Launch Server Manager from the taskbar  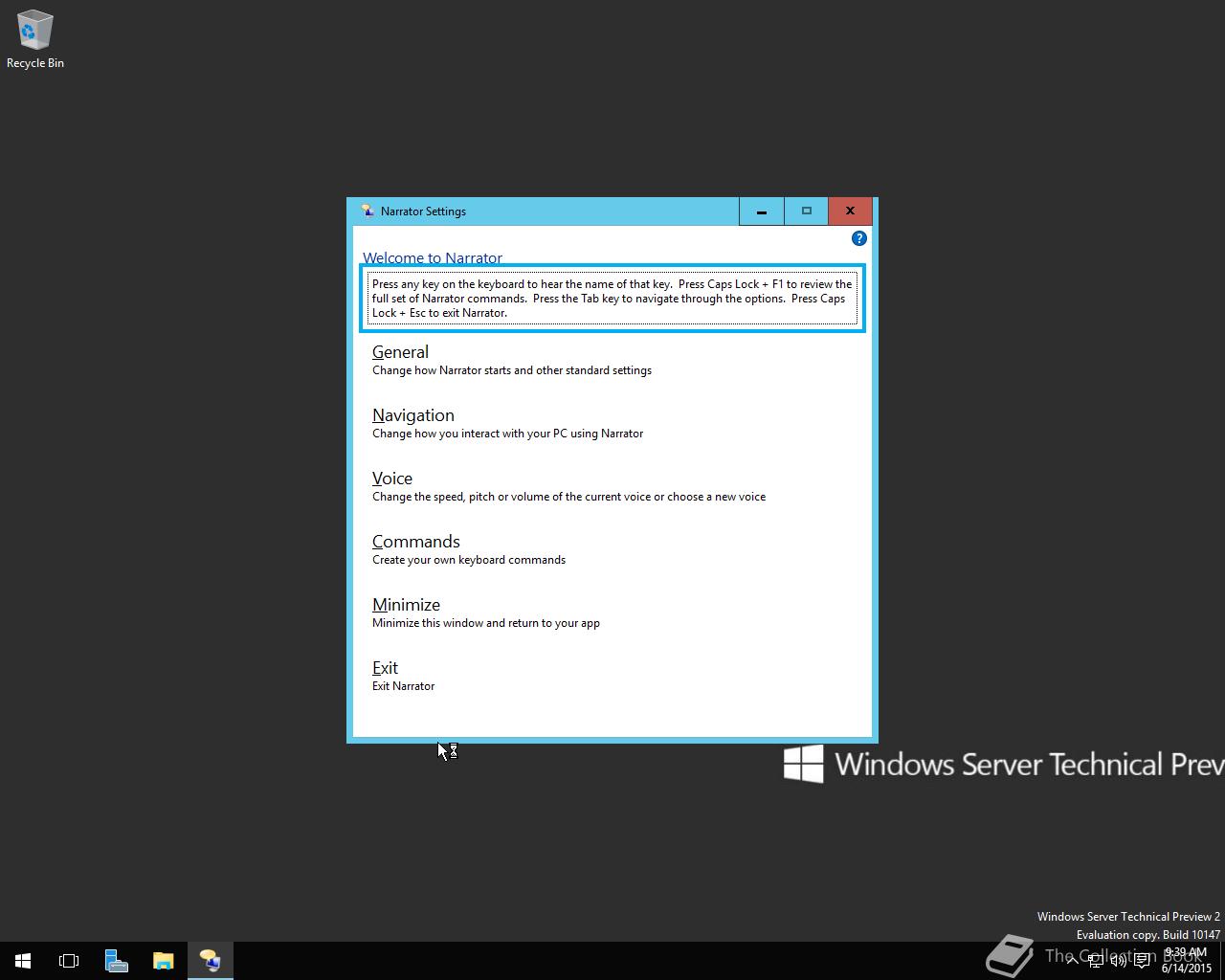pyautogui.click(x=116, y=961)
